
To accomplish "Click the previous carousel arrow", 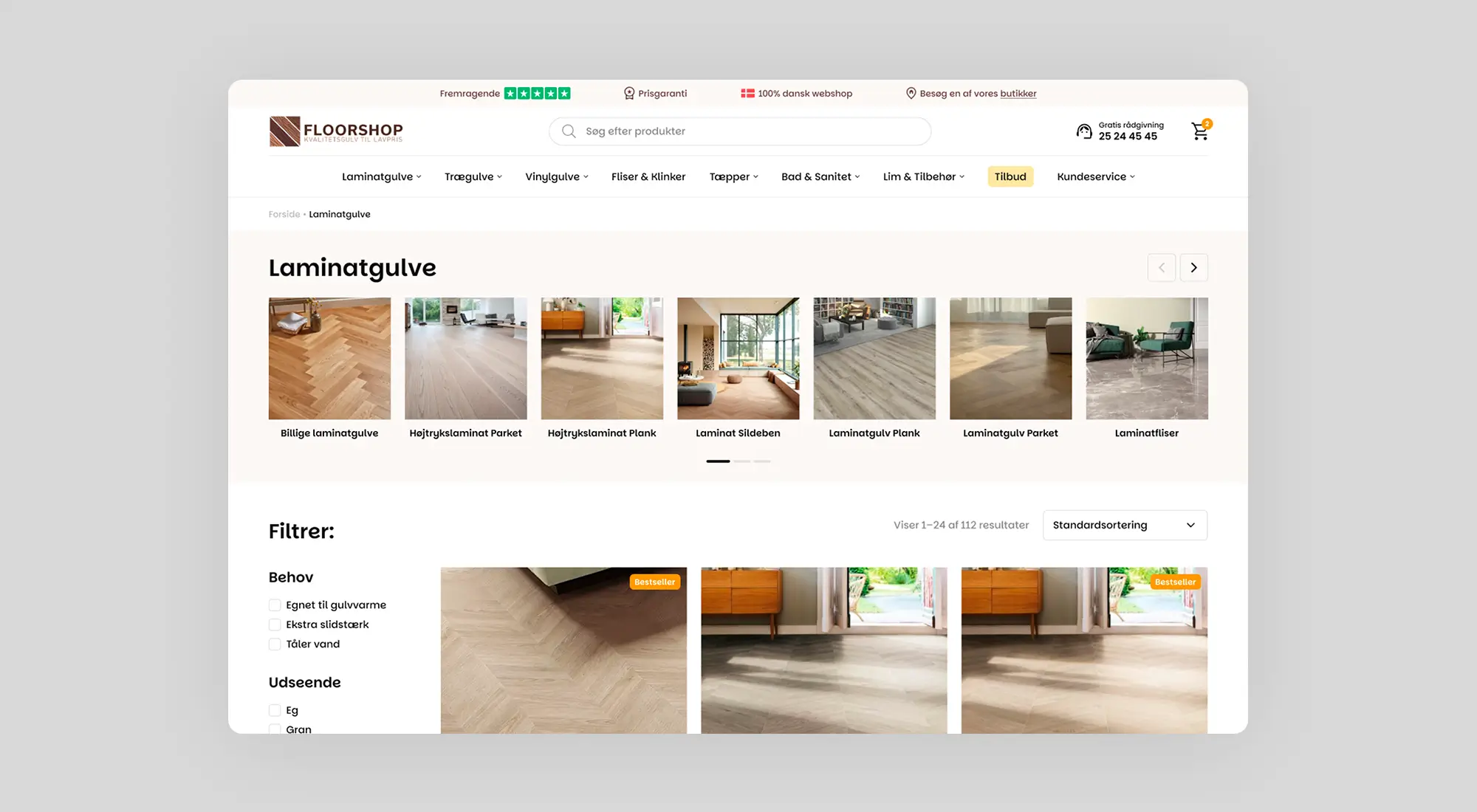I will (x=1161, y=268).
